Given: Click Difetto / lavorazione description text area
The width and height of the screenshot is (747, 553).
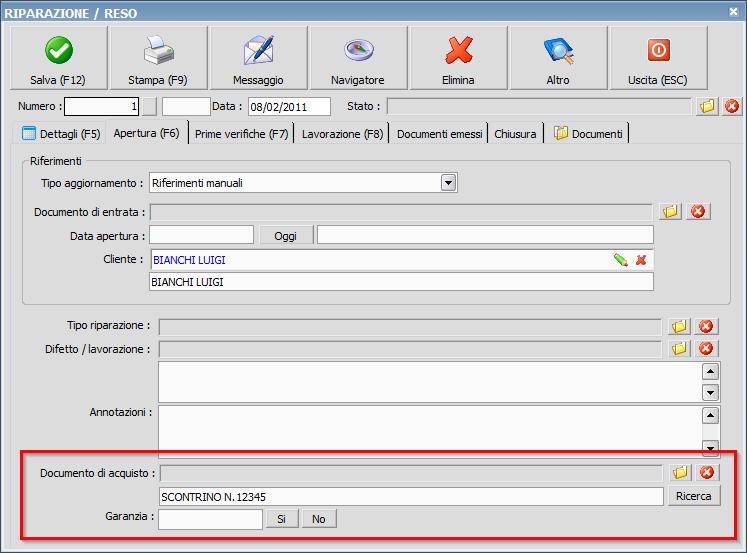Looking at the screenshot, I should [430, 382].
